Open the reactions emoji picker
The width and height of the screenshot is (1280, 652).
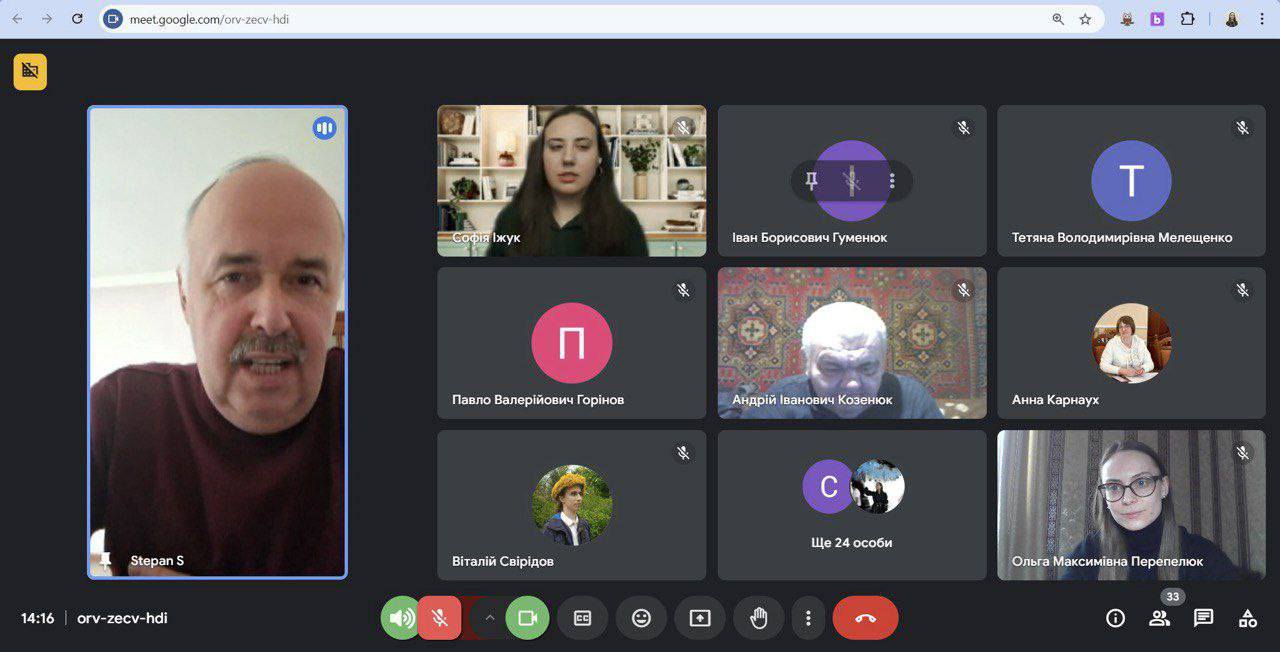tap(641, 618)
